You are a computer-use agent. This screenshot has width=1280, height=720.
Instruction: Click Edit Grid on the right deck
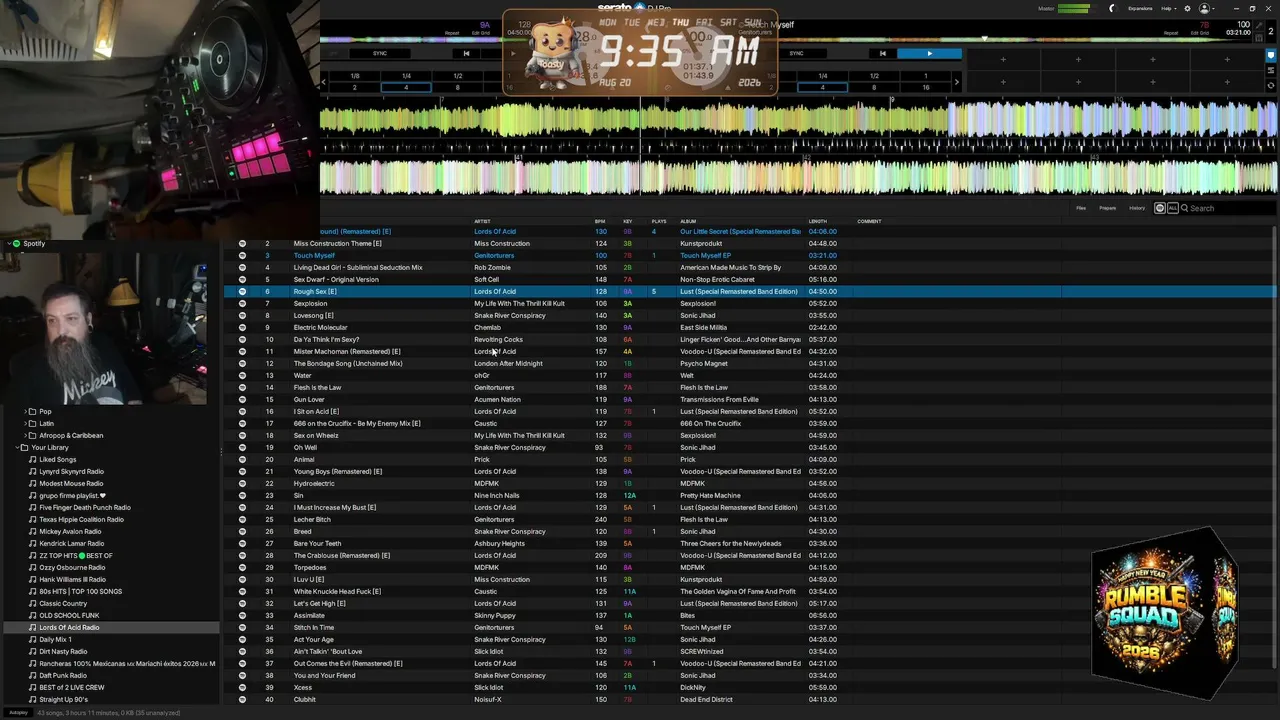click(1200, 32)
